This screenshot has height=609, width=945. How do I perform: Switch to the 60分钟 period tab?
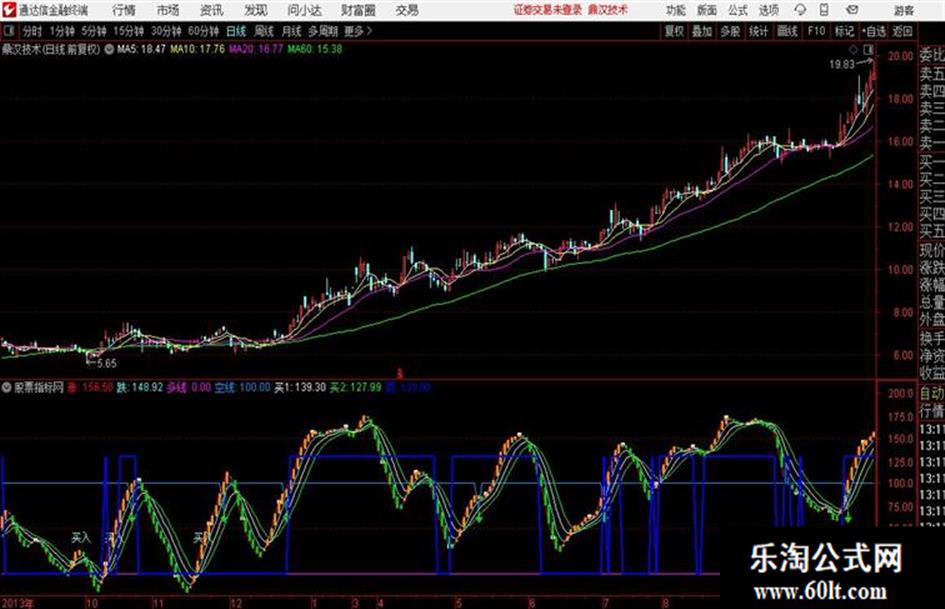tap(204, 31)
